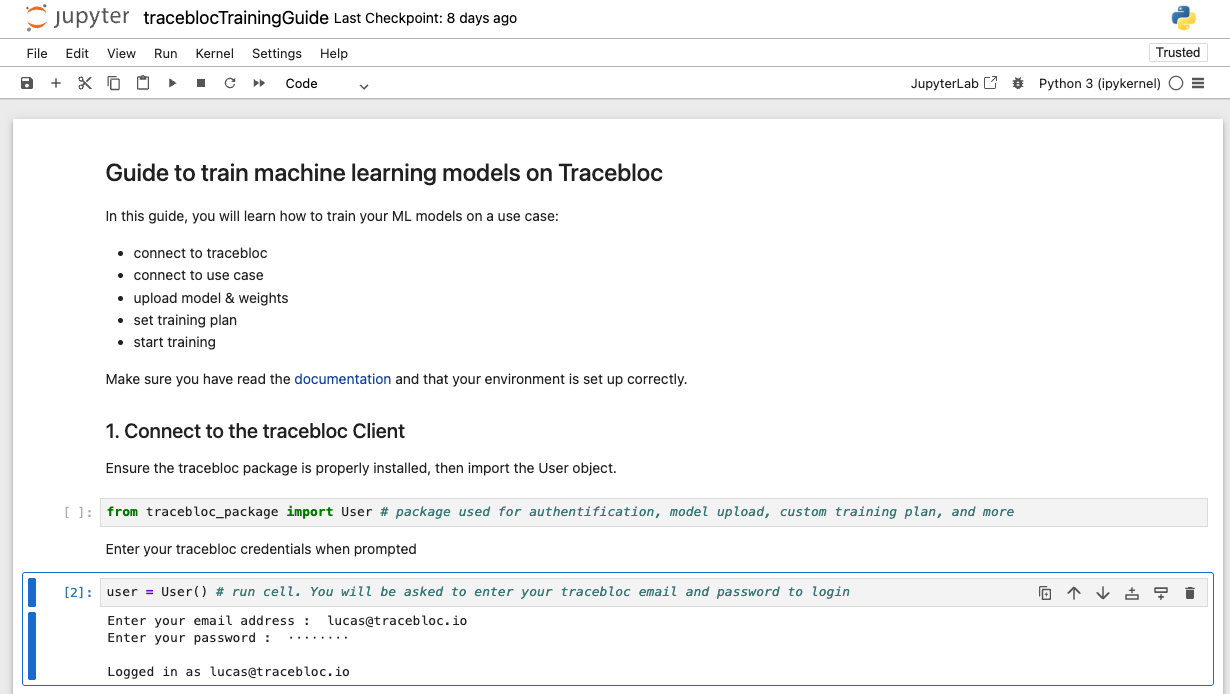This screenshot has height=694, width=1230.
Task: Open the Kernel menu
Action: tap(214, 53)
